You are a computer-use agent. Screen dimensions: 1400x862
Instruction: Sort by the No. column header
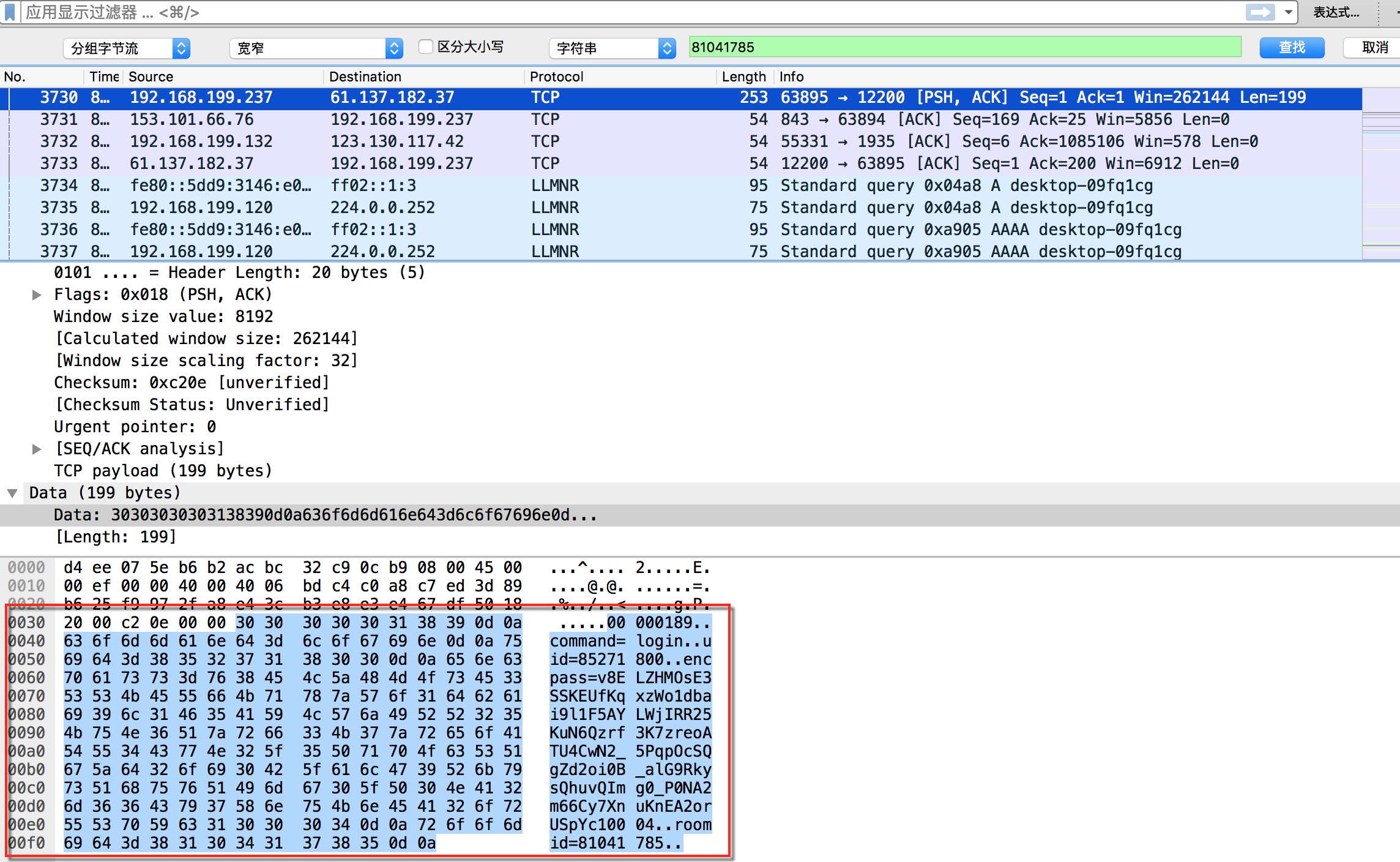tap(42, 77)
